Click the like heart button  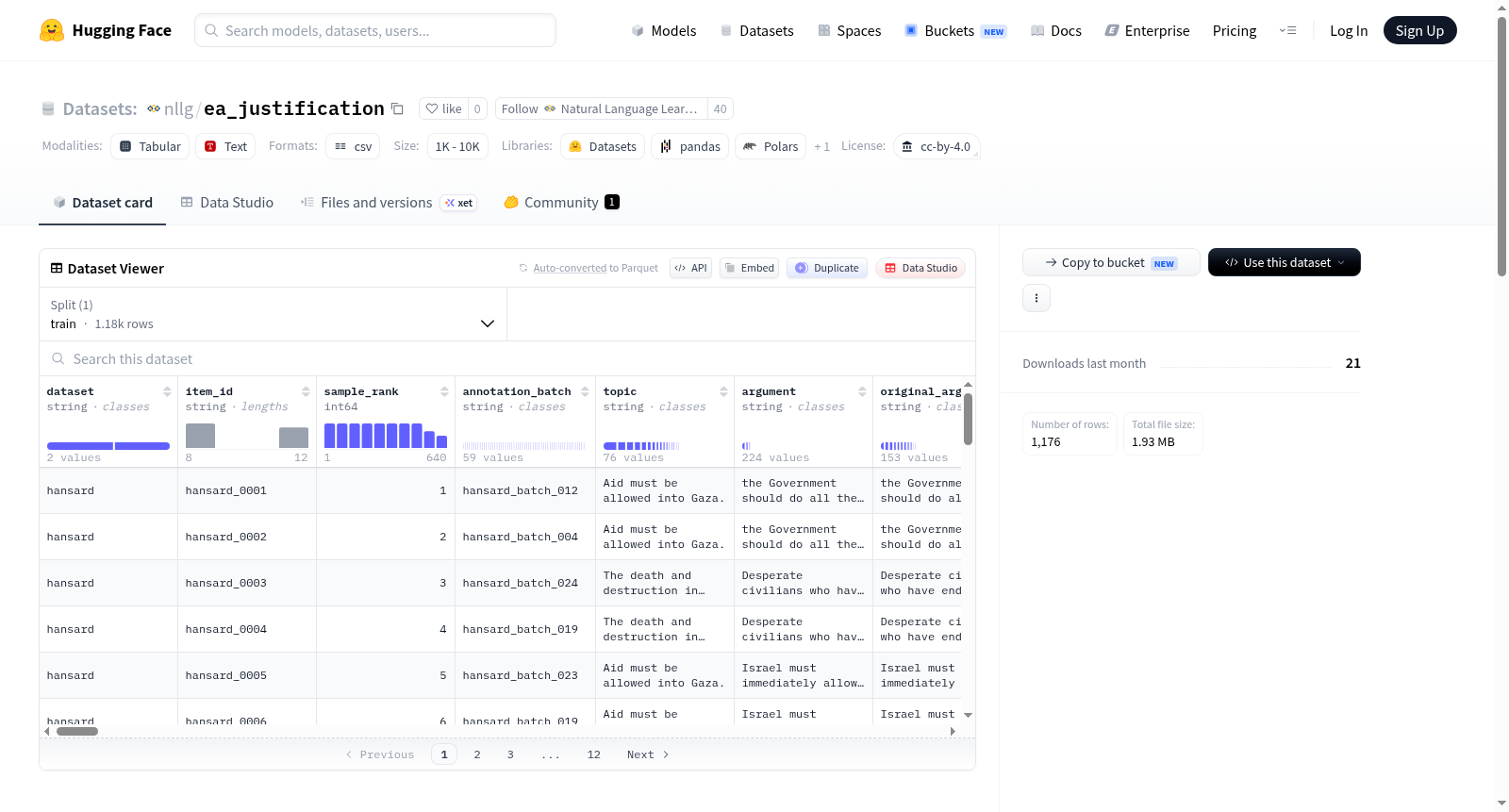443,108
